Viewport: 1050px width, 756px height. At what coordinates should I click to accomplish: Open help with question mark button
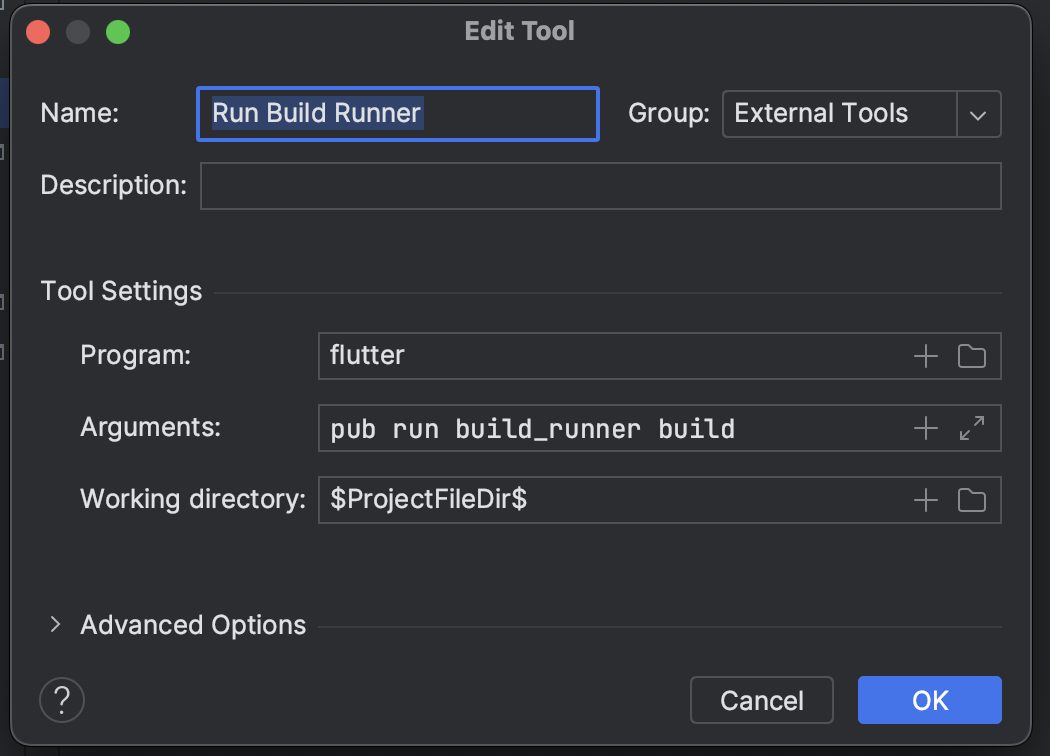62,698
